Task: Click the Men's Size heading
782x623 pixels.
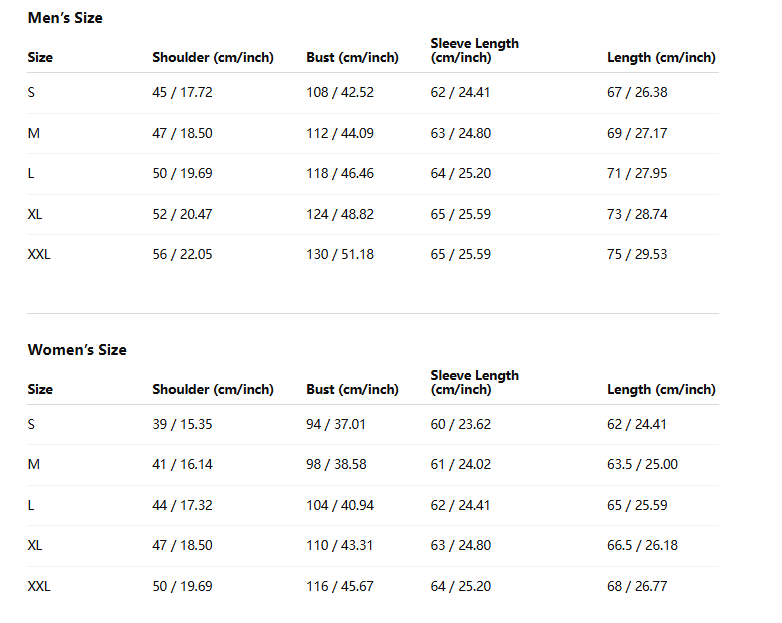Action: (x=65, y=18)
